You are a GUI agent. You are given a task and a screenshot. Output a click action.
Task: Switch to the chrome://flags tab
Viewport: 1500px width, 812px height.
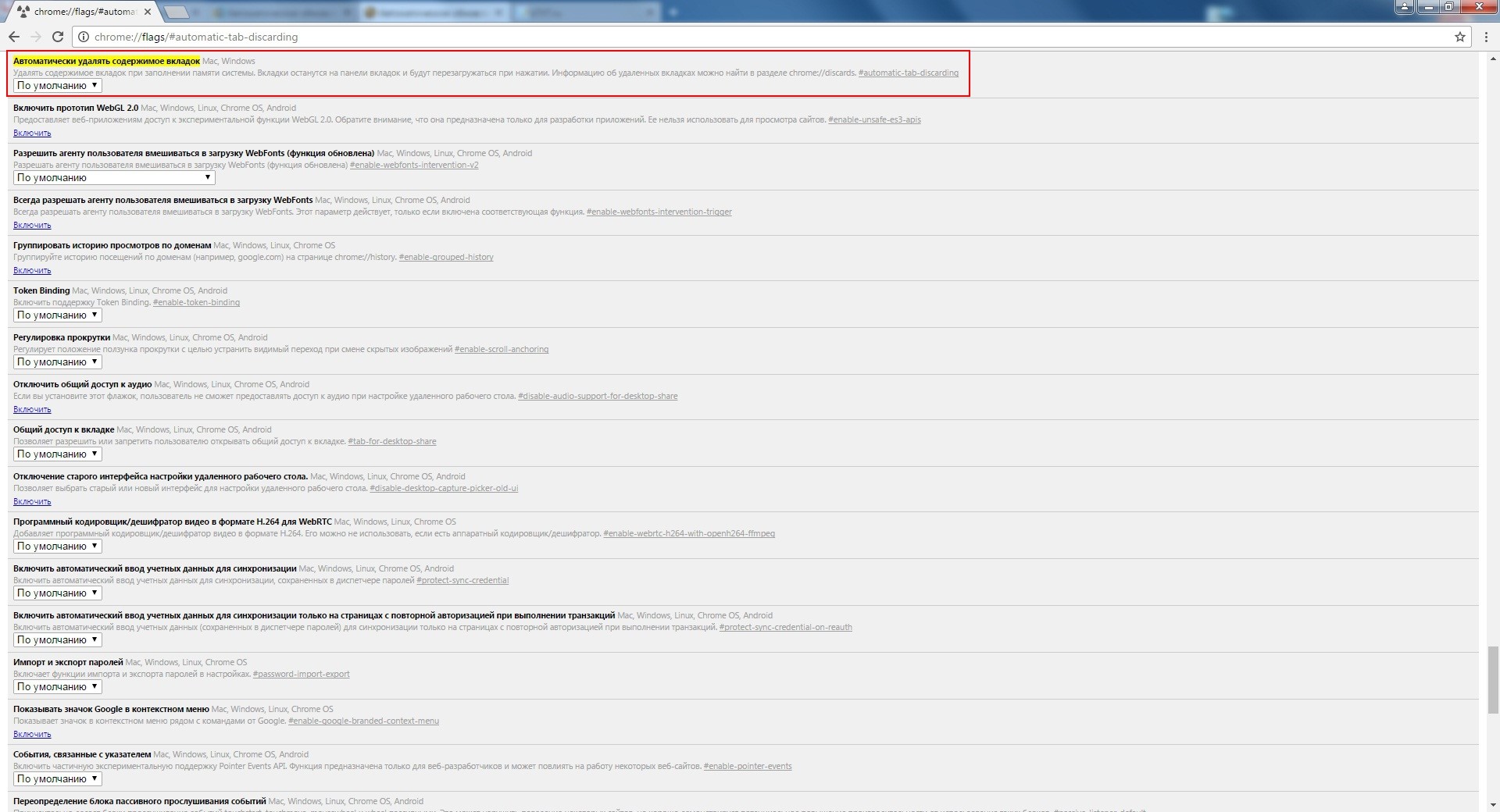click(84, 12)
